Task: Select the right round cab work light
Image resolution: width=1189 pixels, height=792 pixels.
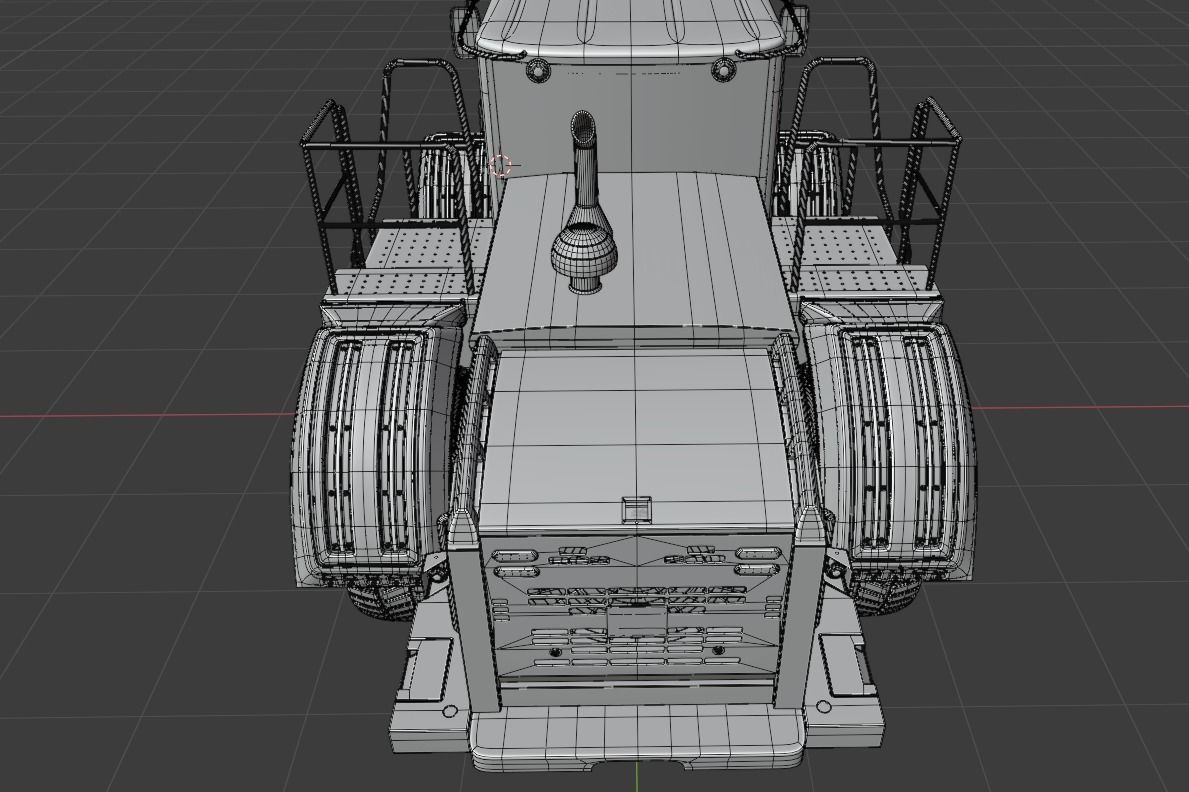Action: click(x=723, y=69)
